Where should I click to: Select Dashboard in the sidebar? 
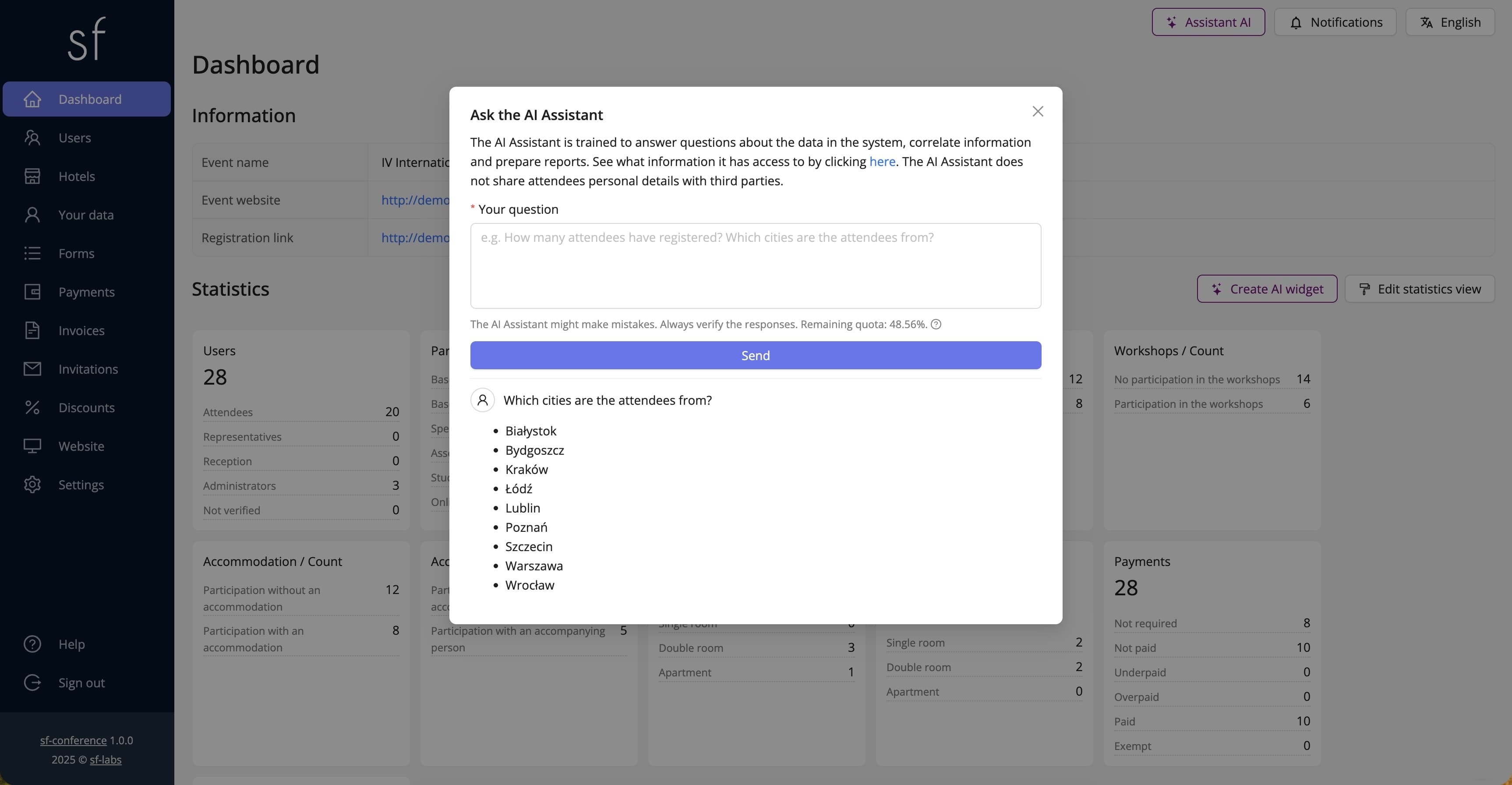90,99
